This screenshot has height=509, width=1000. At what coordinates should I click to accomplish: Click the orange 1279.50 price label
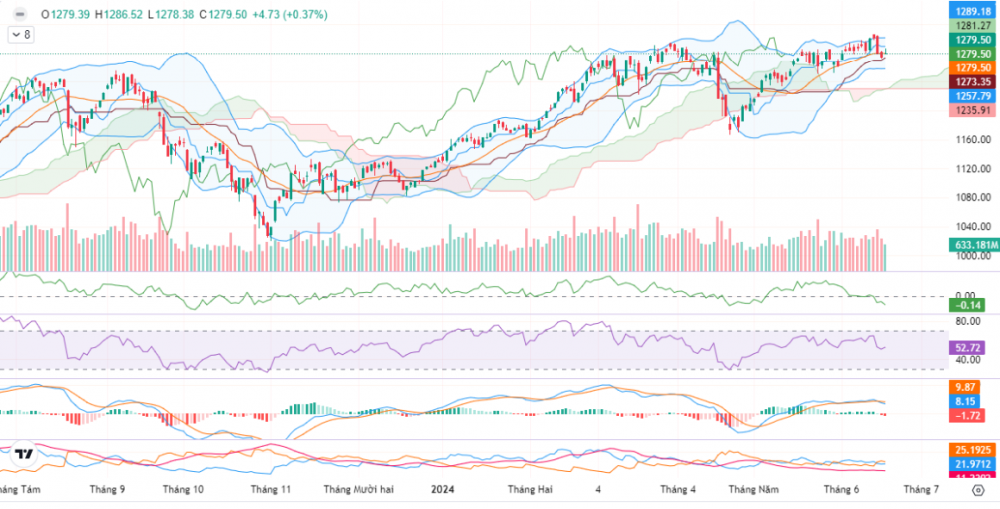click(x=972, y=67)
